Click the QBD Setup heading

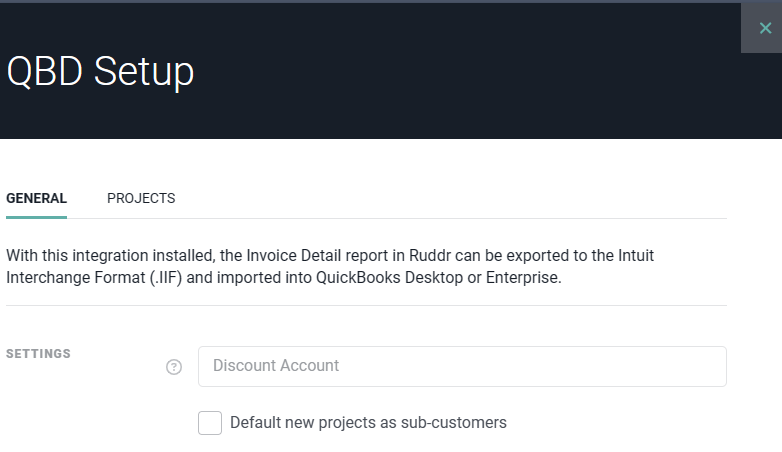coord(100,71)
